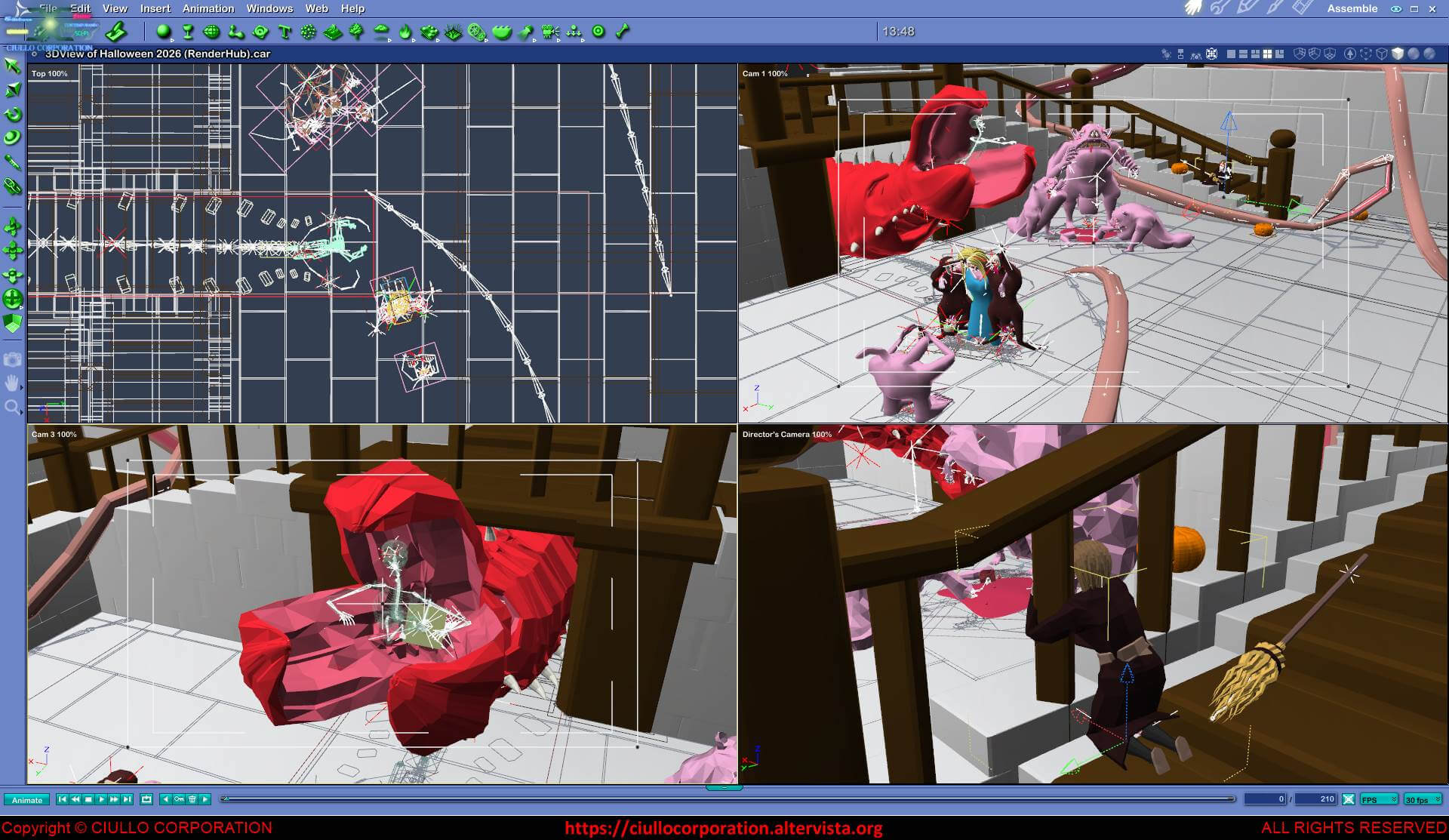Open the Cam 1 100% view dropdown
This screenshot has width=1449, height=840.
764,73
